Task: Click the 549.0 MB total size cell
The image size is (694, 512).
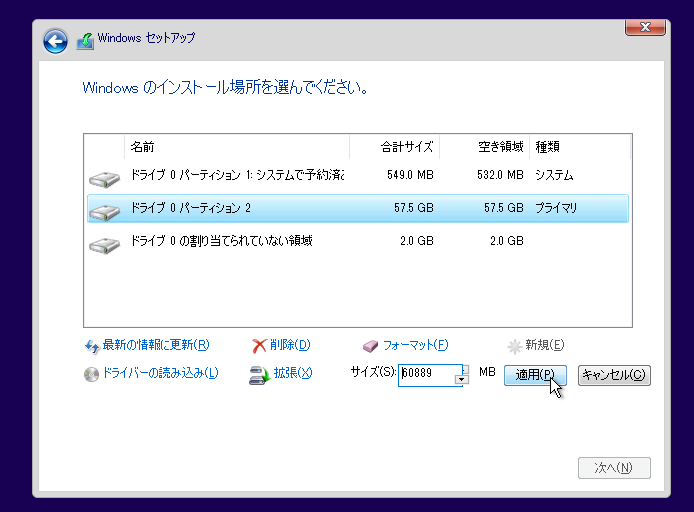Action: pos(410,175)
